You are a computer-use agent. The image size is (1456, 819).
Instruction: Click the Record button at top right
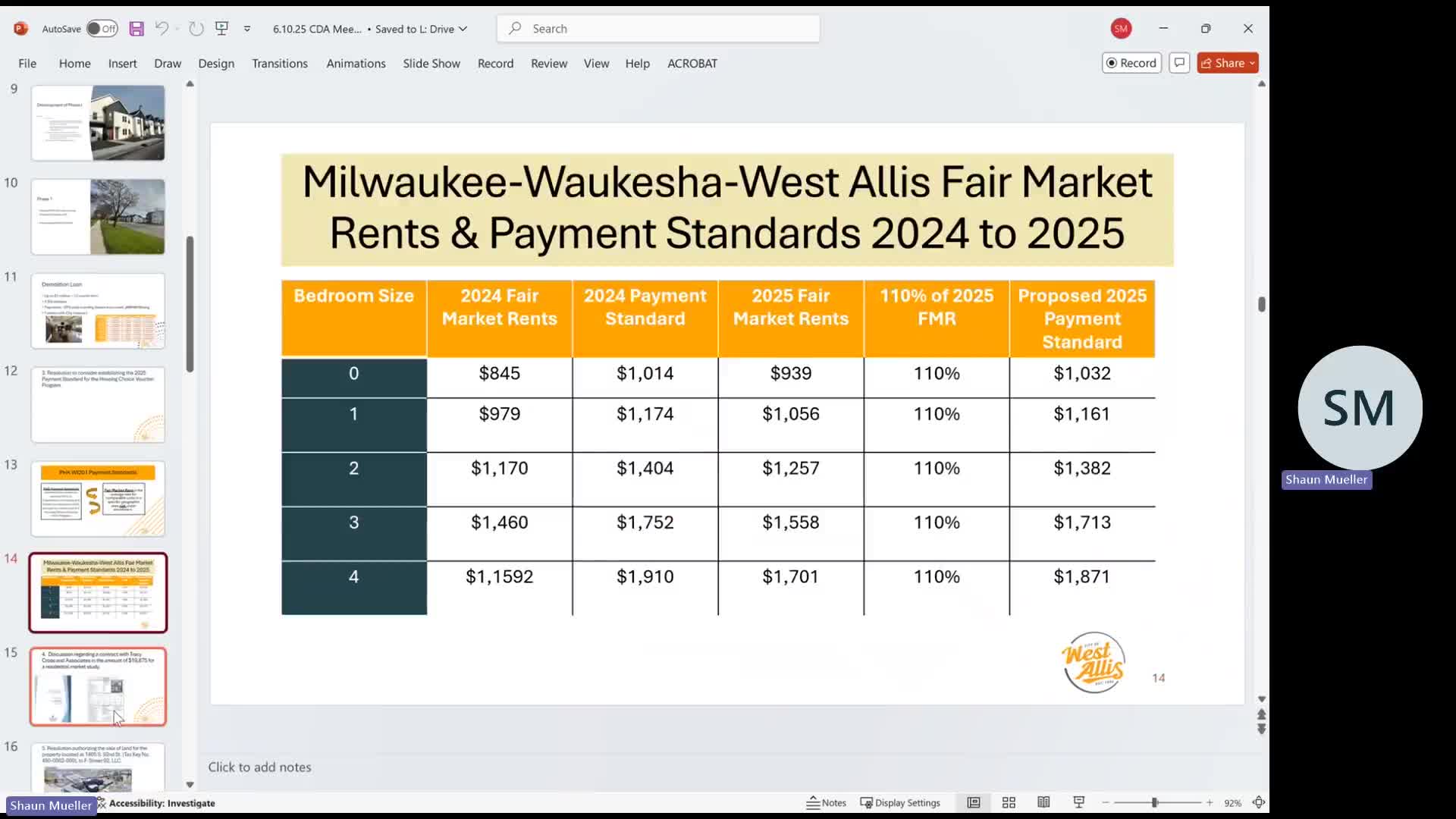click(1131, 63)
